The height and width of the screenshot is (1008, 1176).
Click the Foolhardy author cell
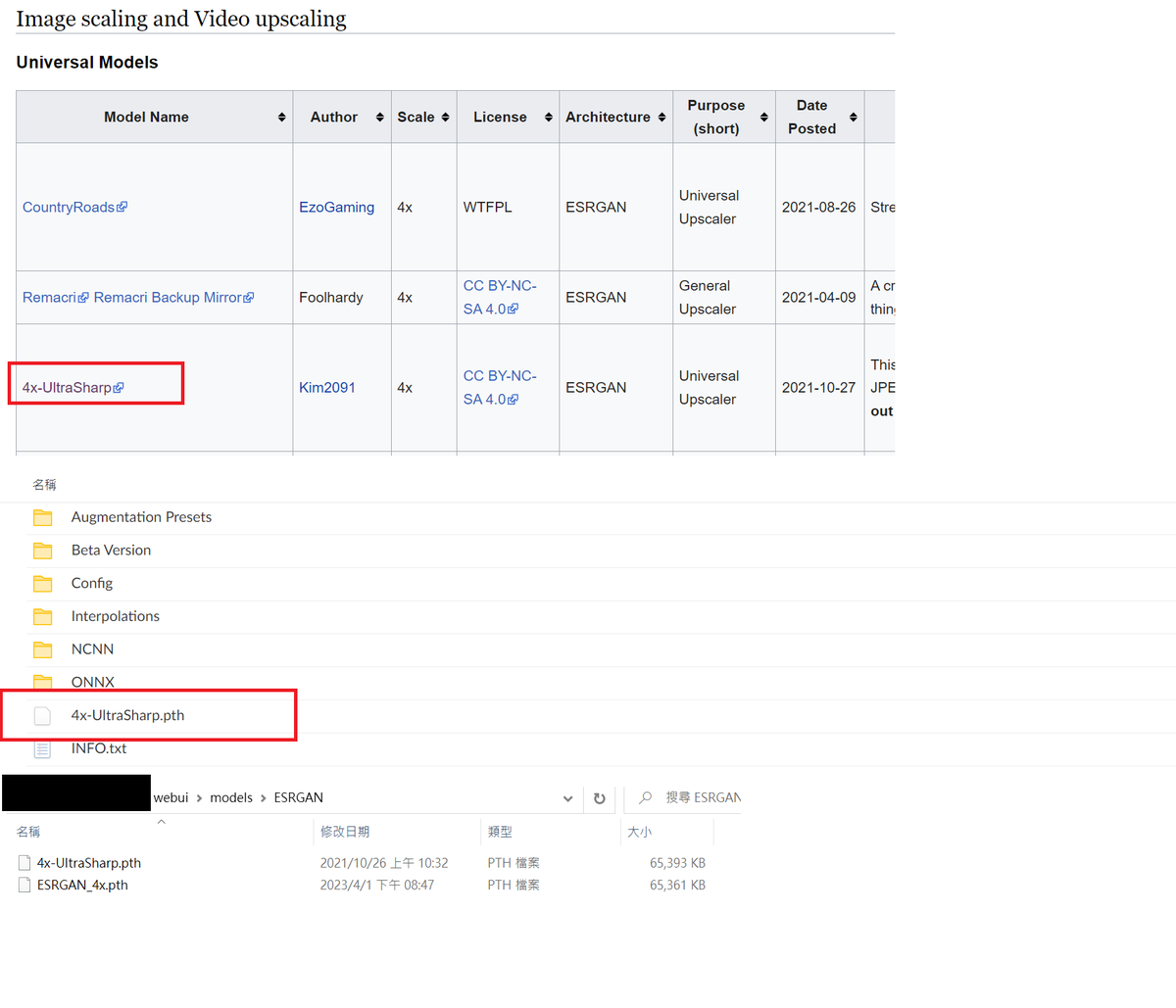331,297
